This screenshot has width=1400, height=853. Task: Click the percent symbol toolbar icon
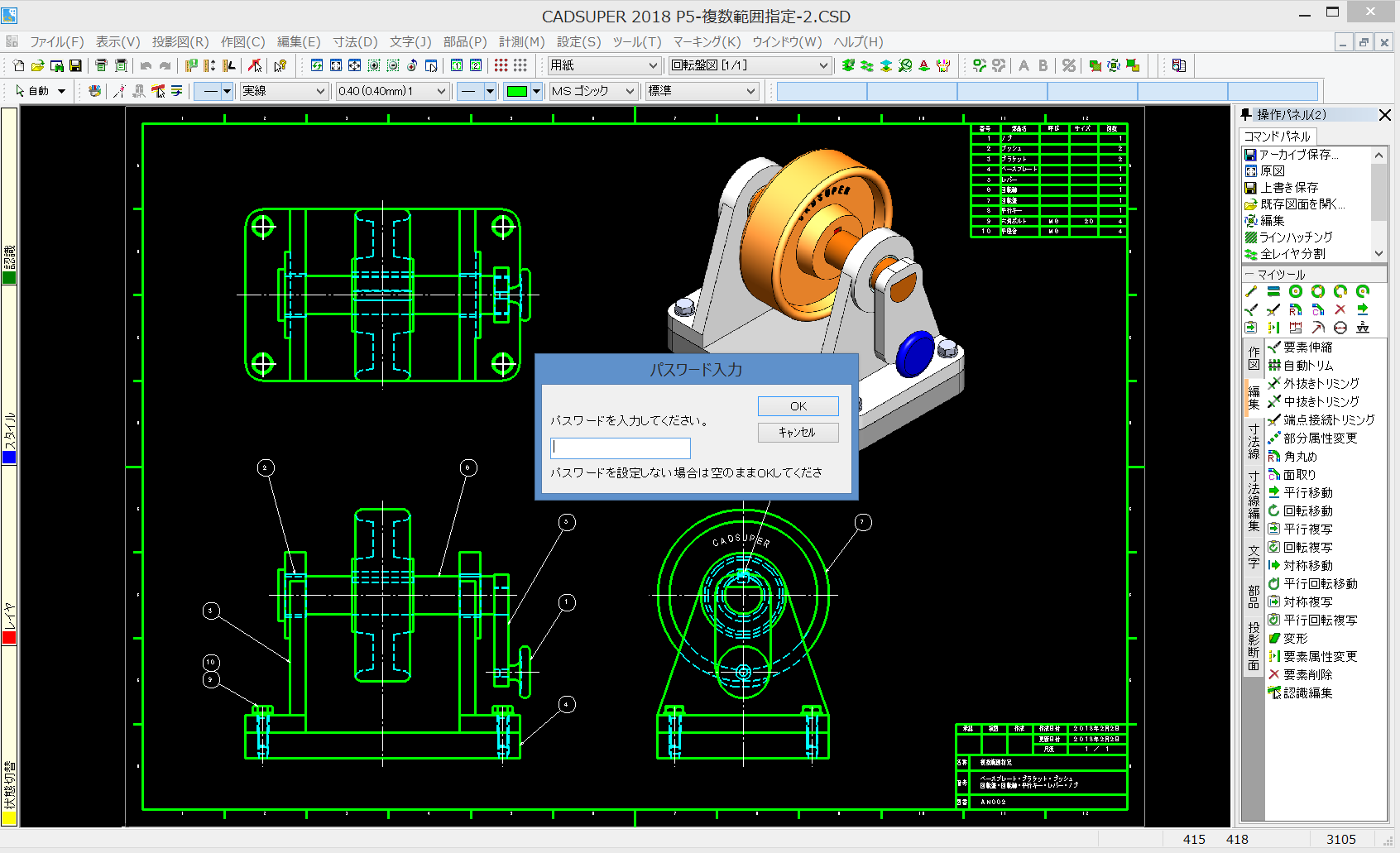click(1069, 65)
